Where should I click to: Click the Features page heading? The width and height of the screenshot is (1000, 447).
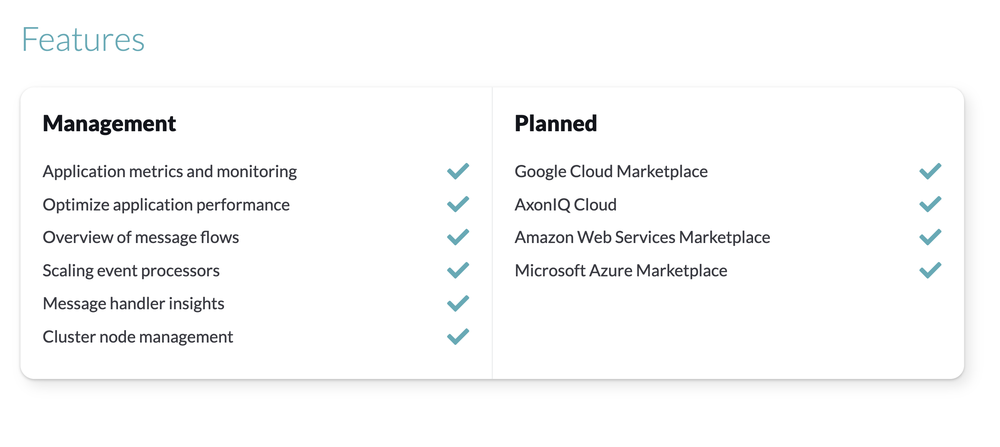[x=83, y=40]
